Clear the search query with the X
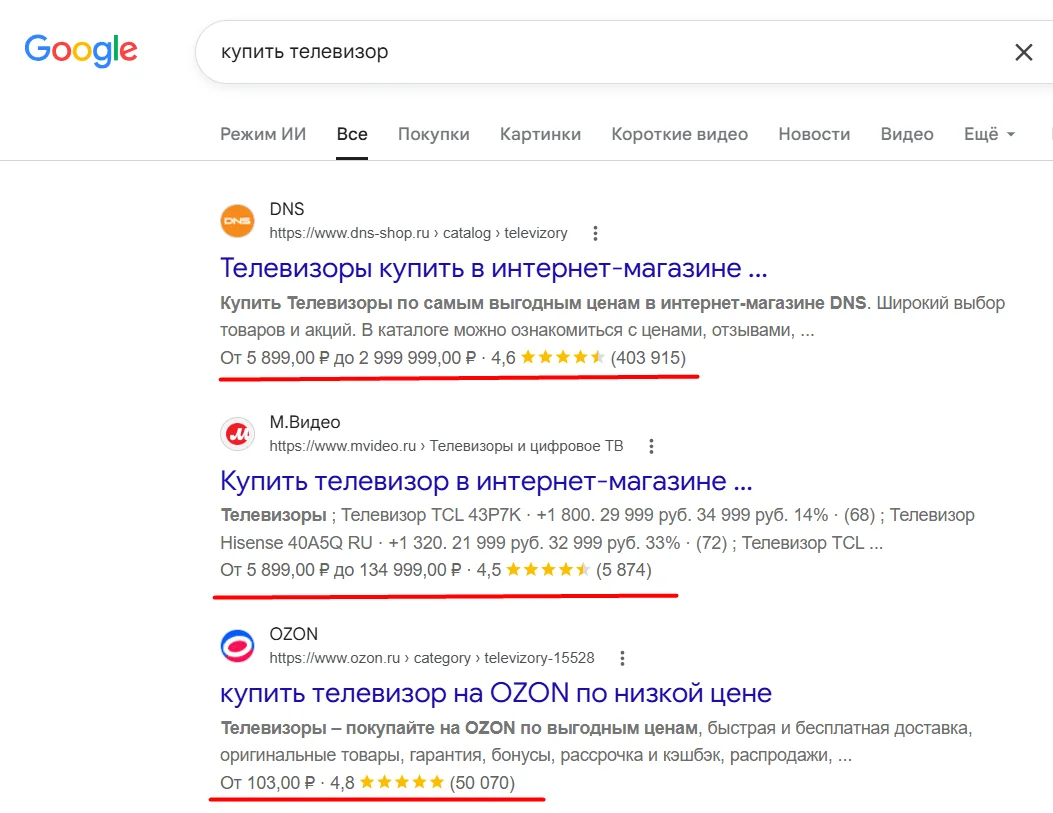1053x813 pixels. point(1023,52)
